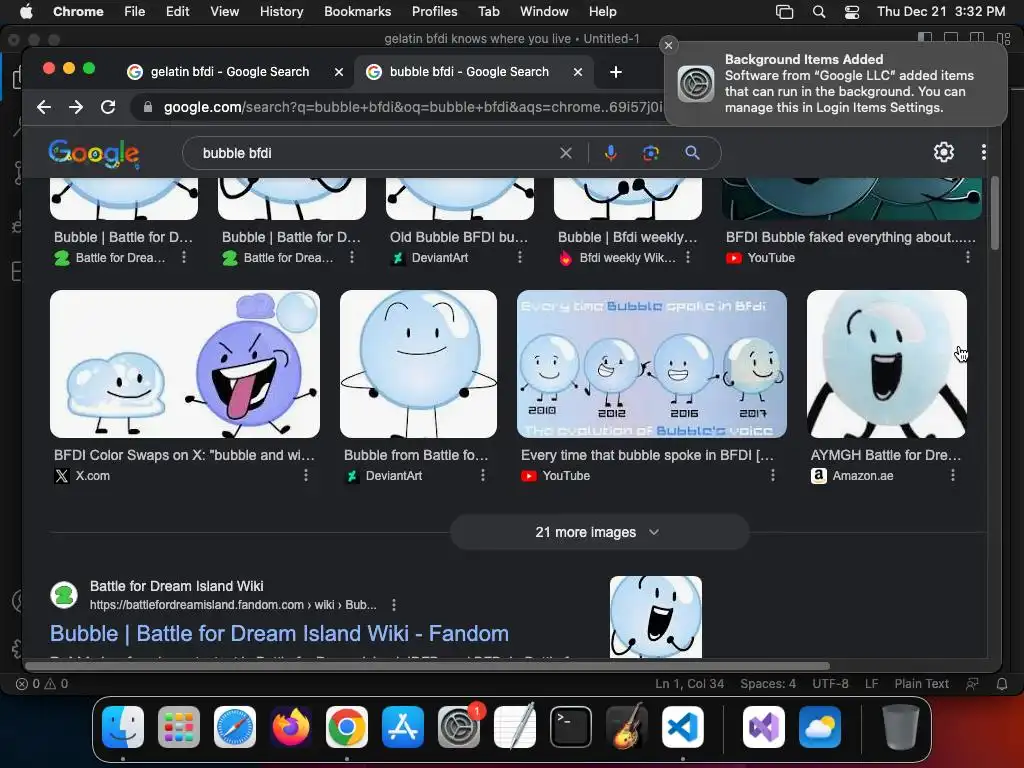Close the gelatin bfdi tab
The height and width of the screenshot is (768, 1024).
pyautogui.click(x=338, y=72)
